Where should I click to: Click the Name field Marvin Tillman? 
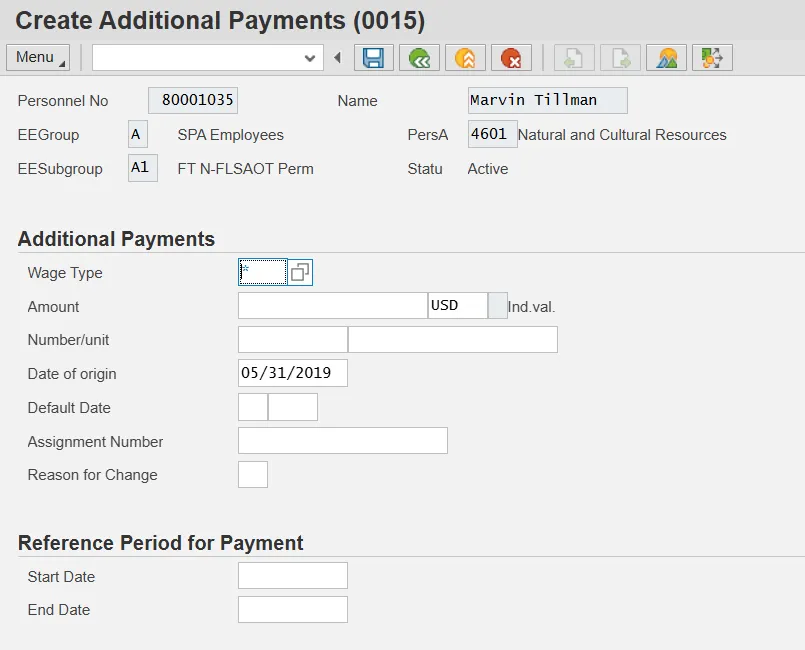tap(548, 100)
